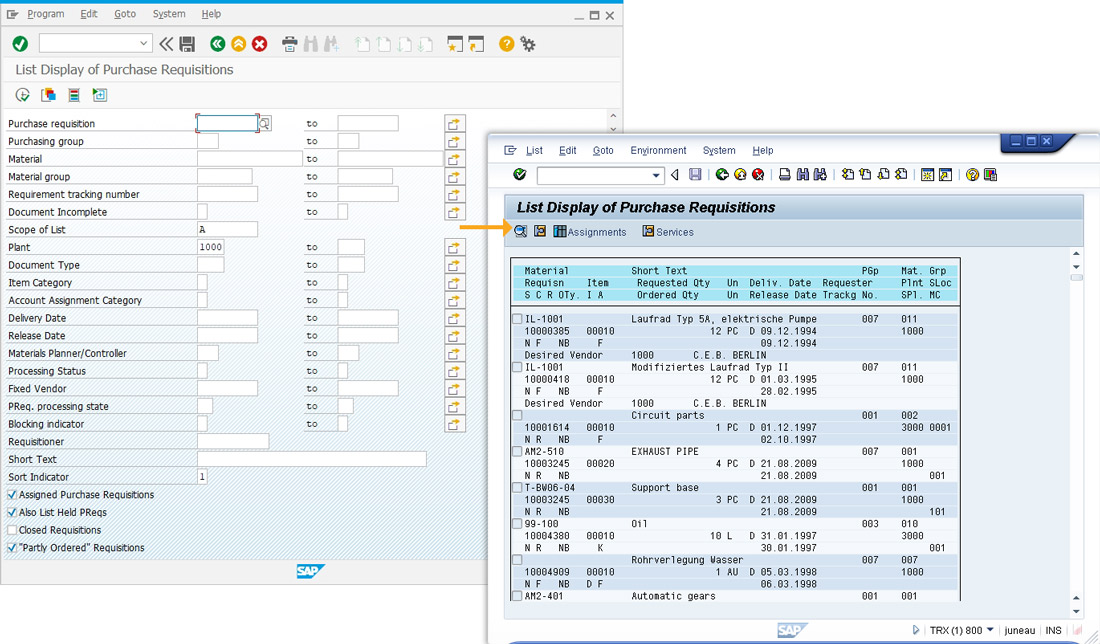This screenshot has height=644, width=1100.
Task: Click the Print icon in the list window
Action: (x=785, y=175)
